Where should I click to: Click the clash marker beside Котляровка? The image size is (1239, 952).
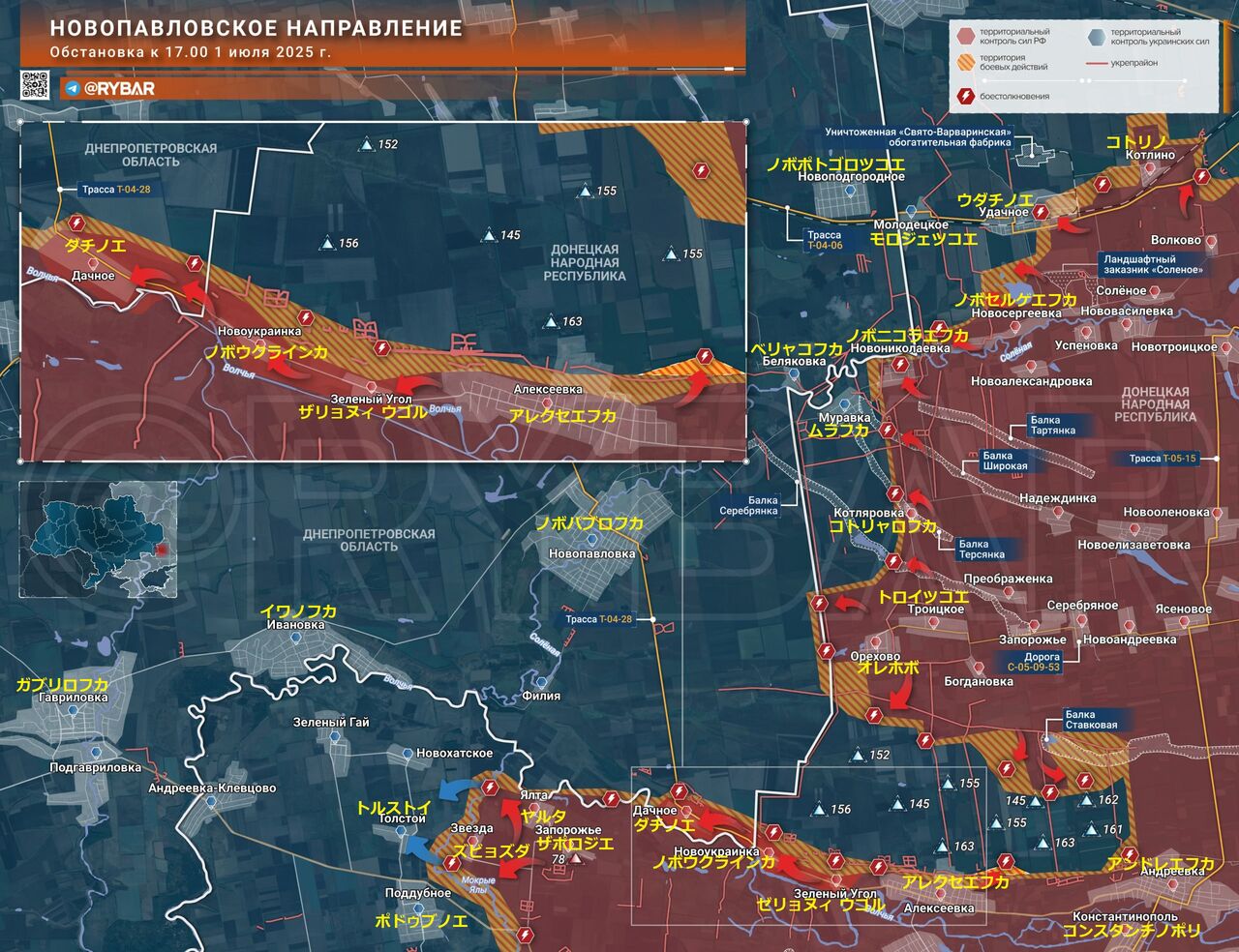pyautogui.click(x=895, y=494)
